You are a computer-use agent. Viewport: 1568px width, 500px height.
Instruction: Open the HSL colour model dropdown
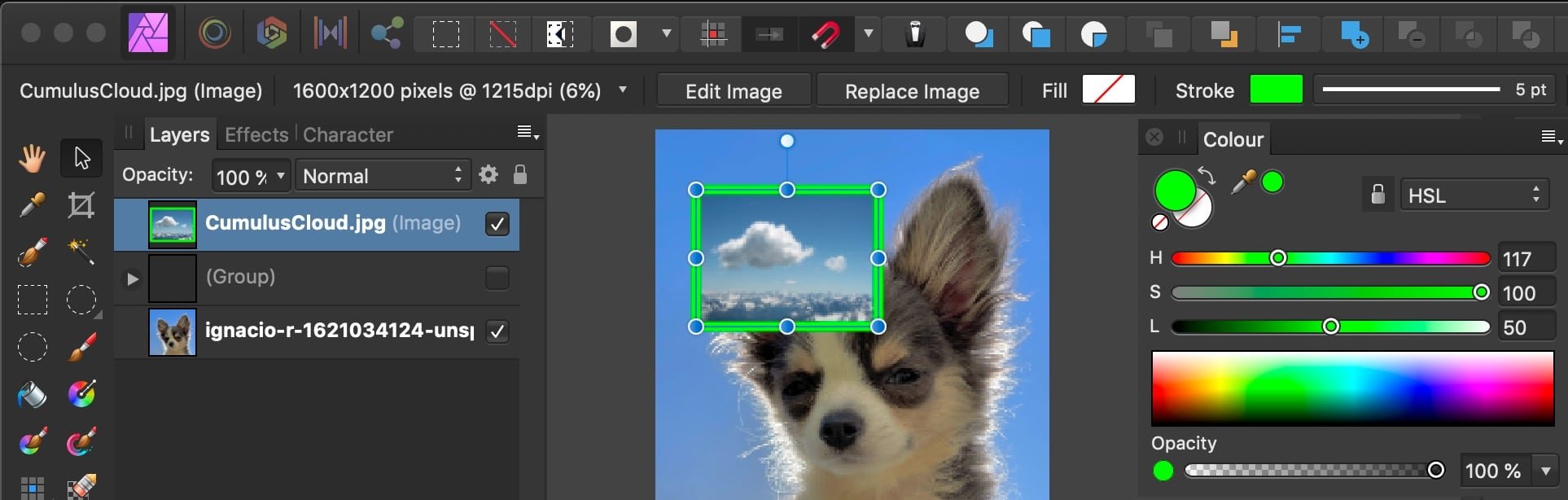click(1474, 195)
